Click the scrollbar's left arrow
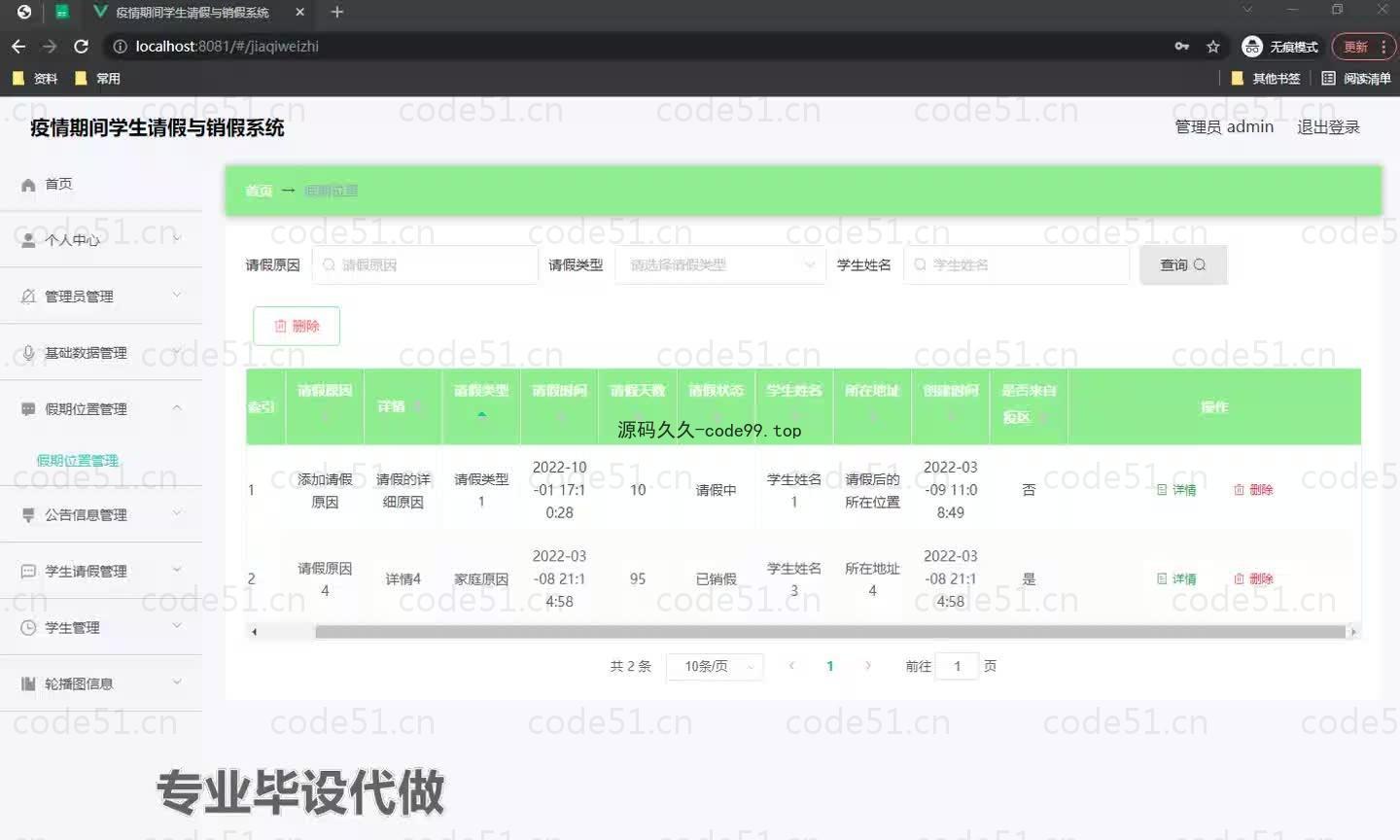The image size is (1400, 840). (255, 632)
